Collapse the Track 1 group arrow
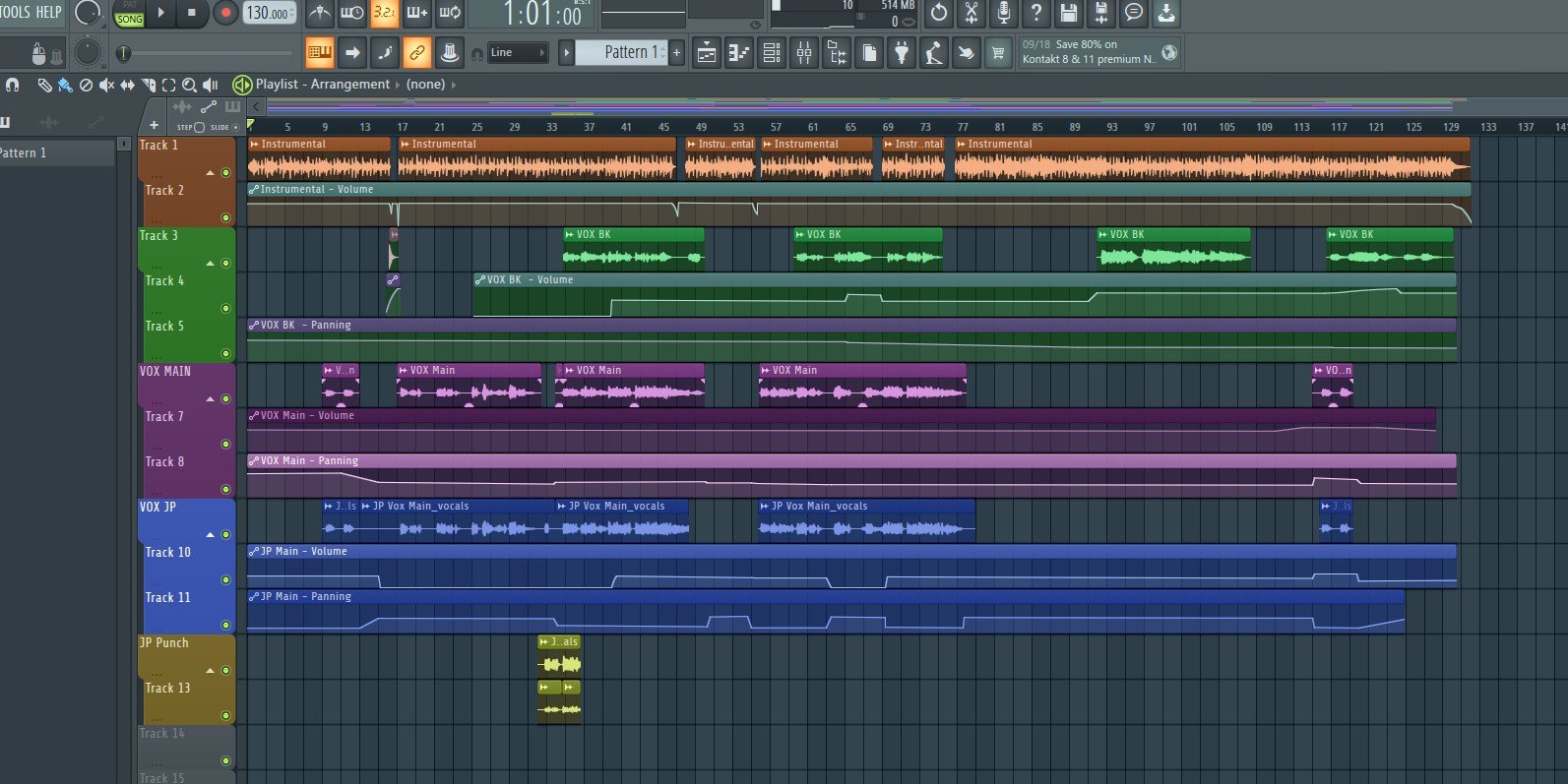This screenshot has width=1568, height=784. [210, 173]
